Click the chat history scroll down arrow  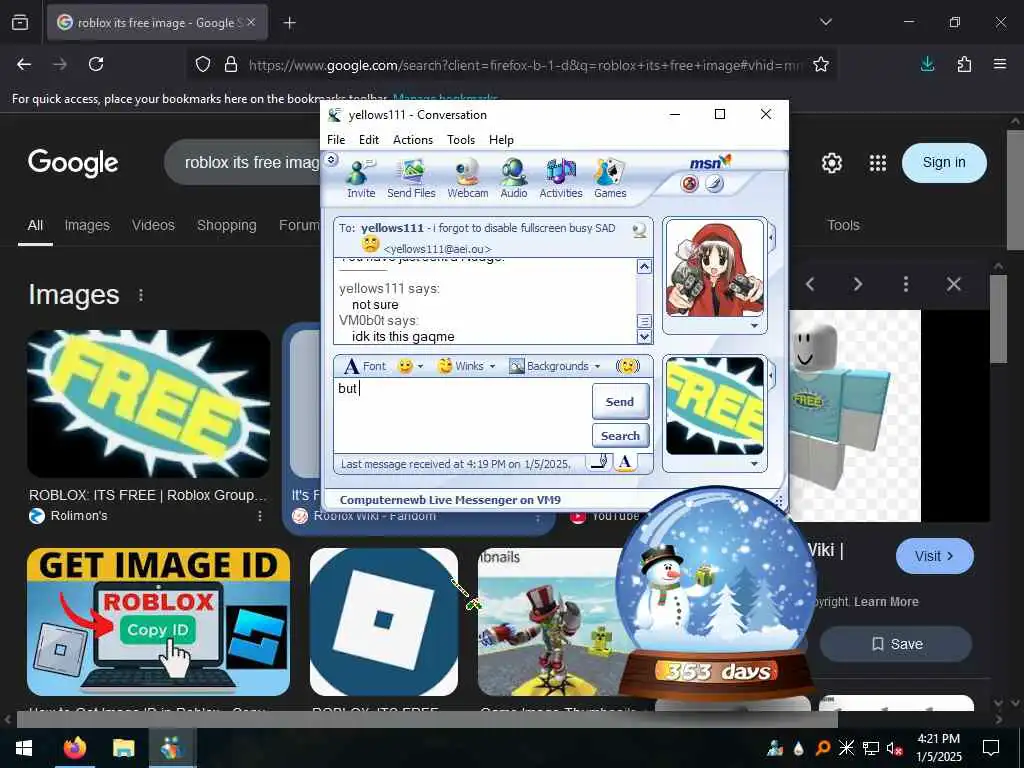[644, 337]
